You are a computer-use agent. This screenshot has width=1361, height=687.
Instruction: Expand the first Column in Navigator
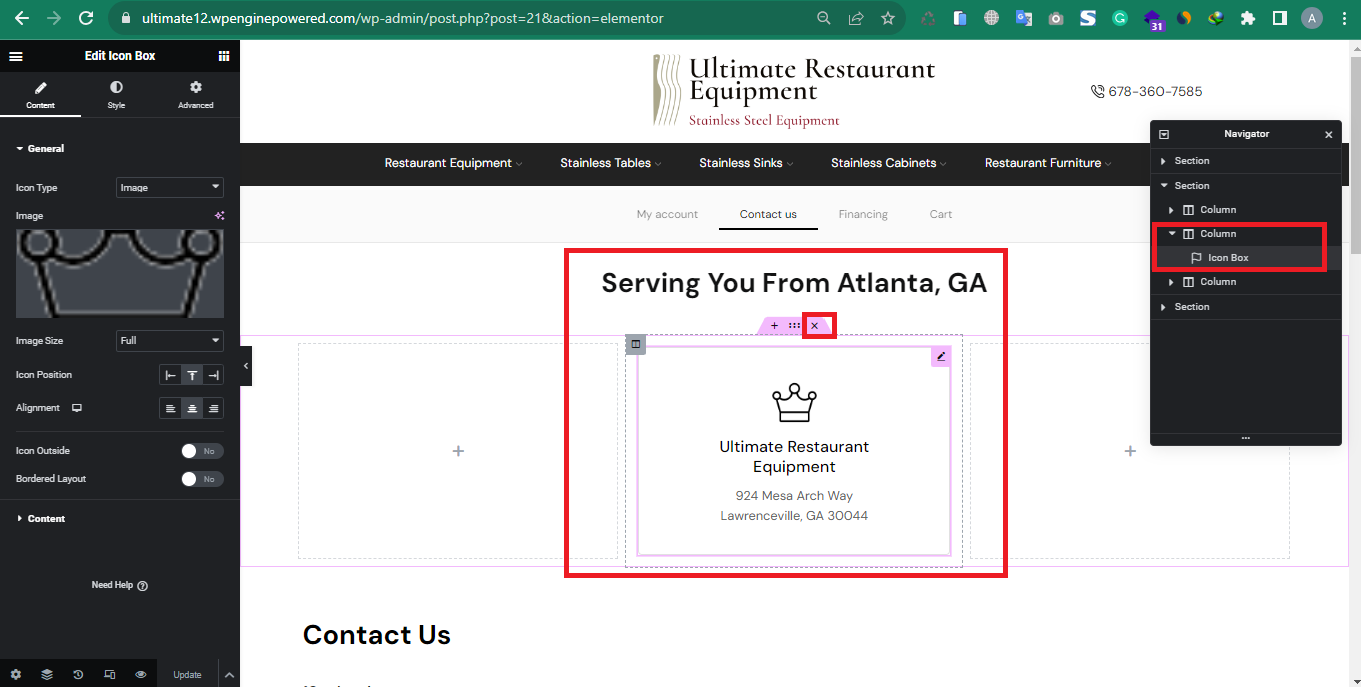pyautogui.click(x=1172, y=210)
